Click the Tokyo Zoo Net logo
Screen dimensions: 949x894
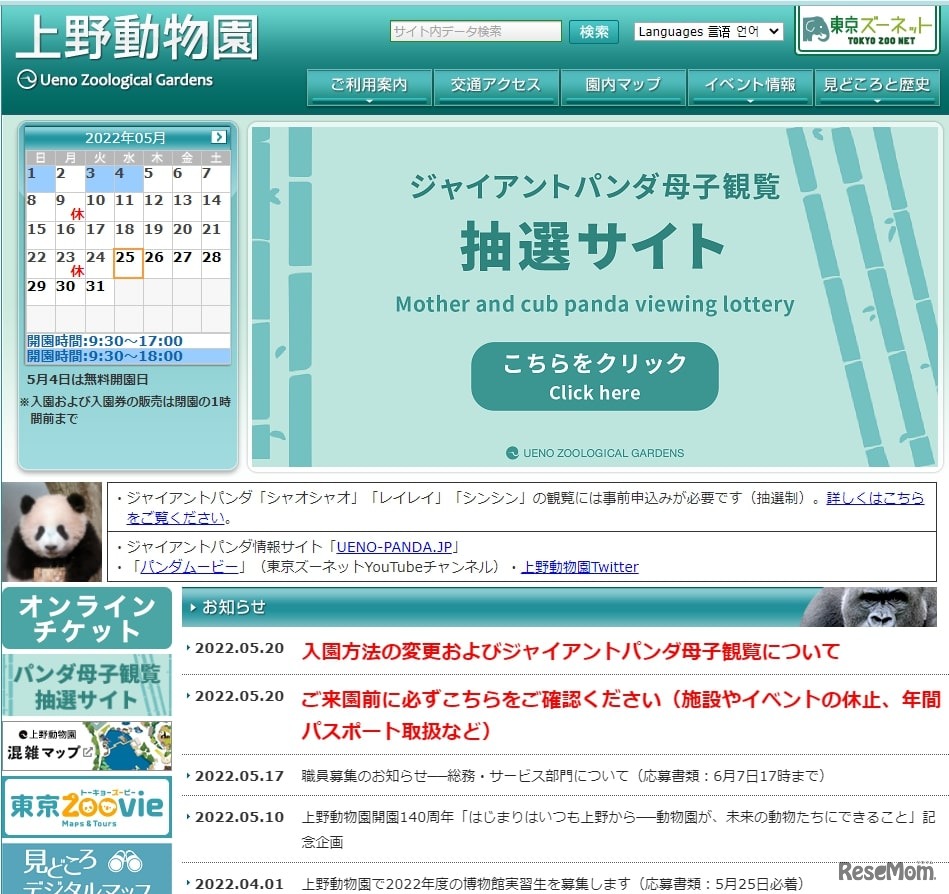[x=867, y=30]
